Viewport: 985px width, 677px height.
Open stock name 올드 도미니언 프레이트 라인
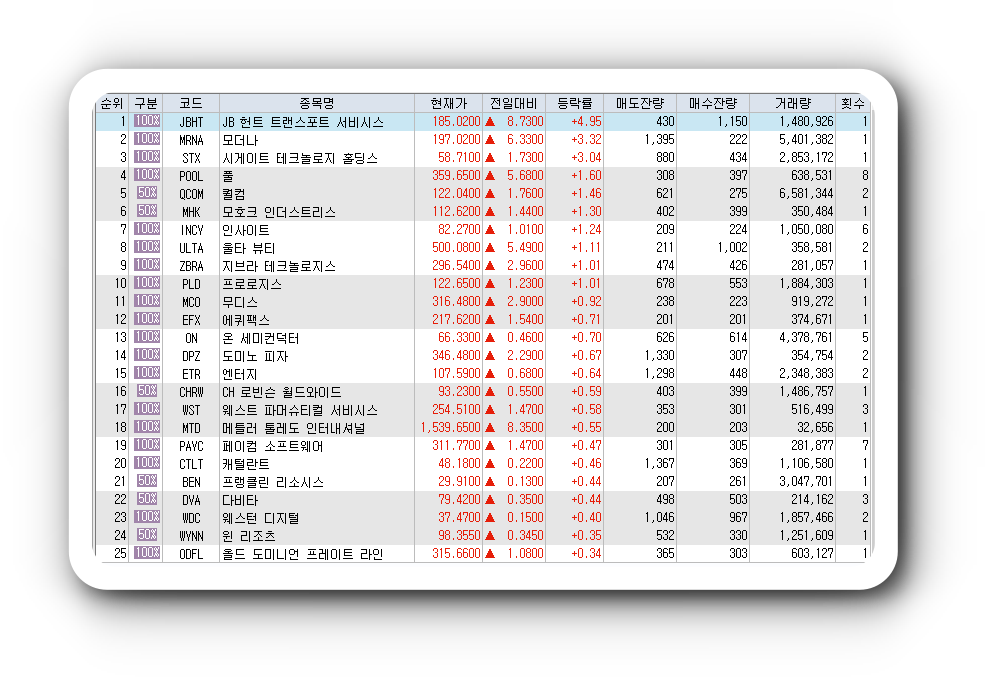303,555
